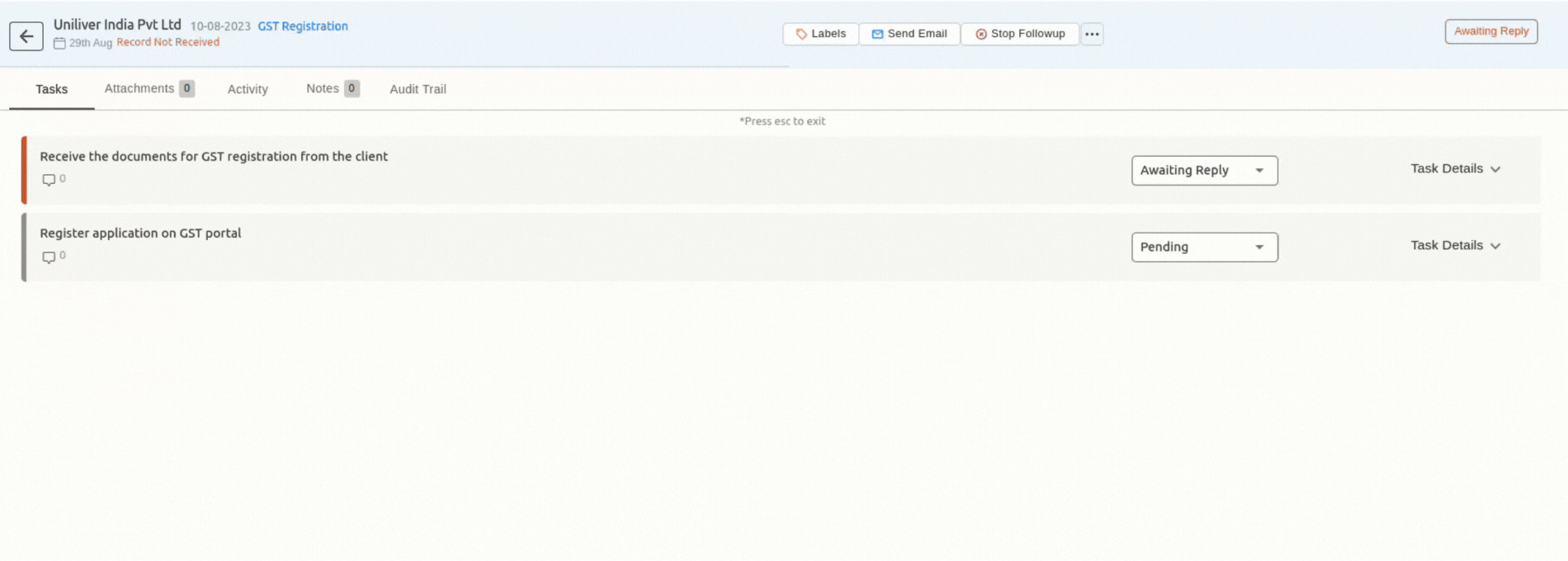Image resolution: width=1568 pixels, height=561 pixels.
Task: Expand Task Details for Register application task
Action: [x=1455, y=245]
